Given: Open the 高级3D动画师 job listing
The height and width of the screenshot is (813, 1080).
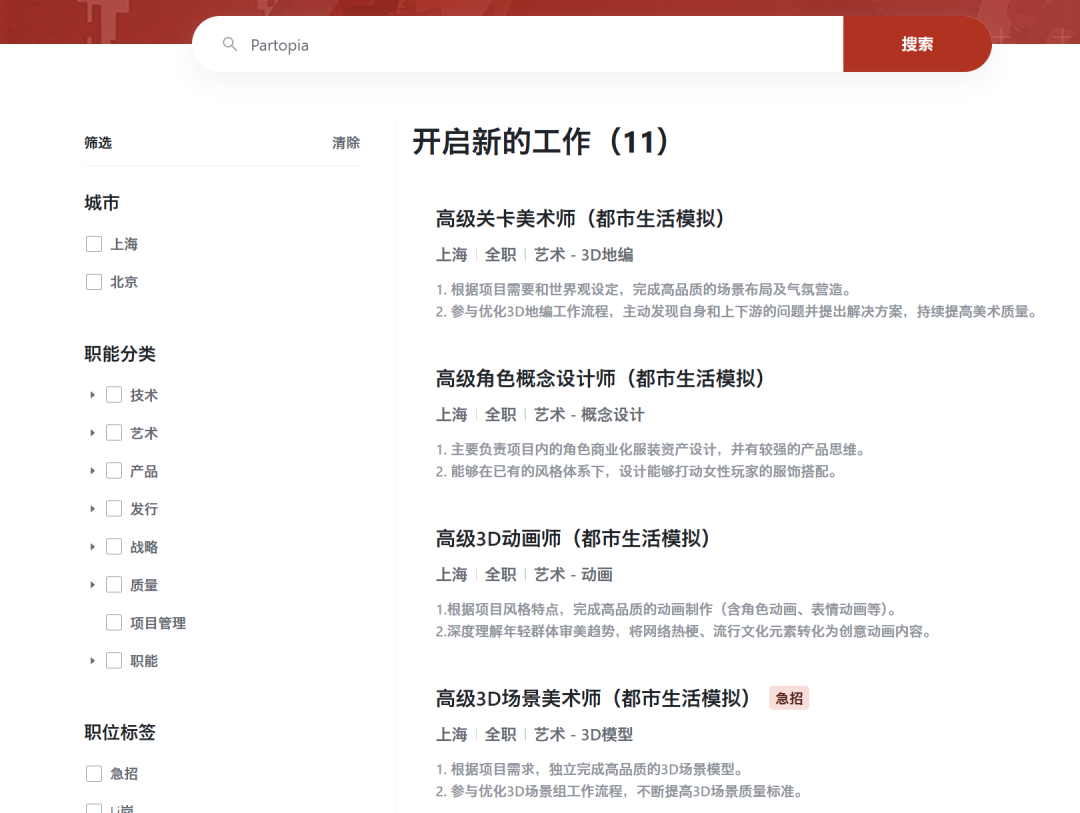Looking at the screenshot, I should coord(573,539).
